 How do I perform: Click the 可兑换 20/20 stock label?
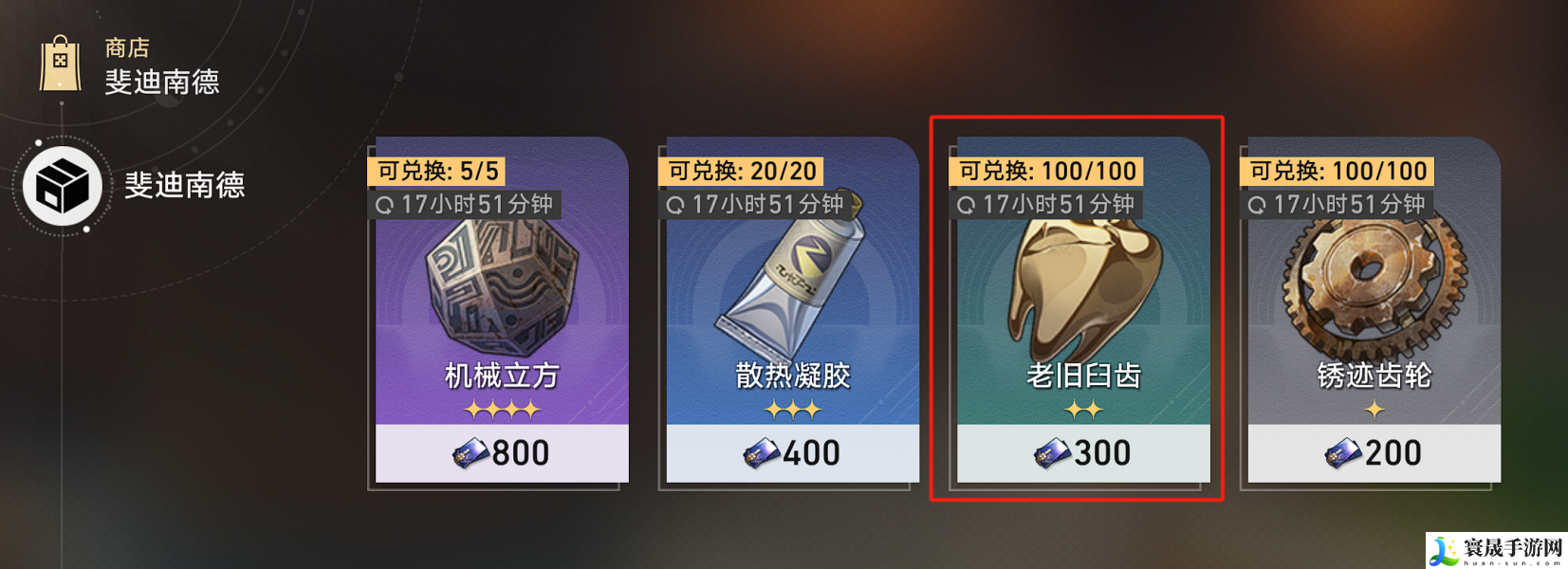click(x=741, y=171)
